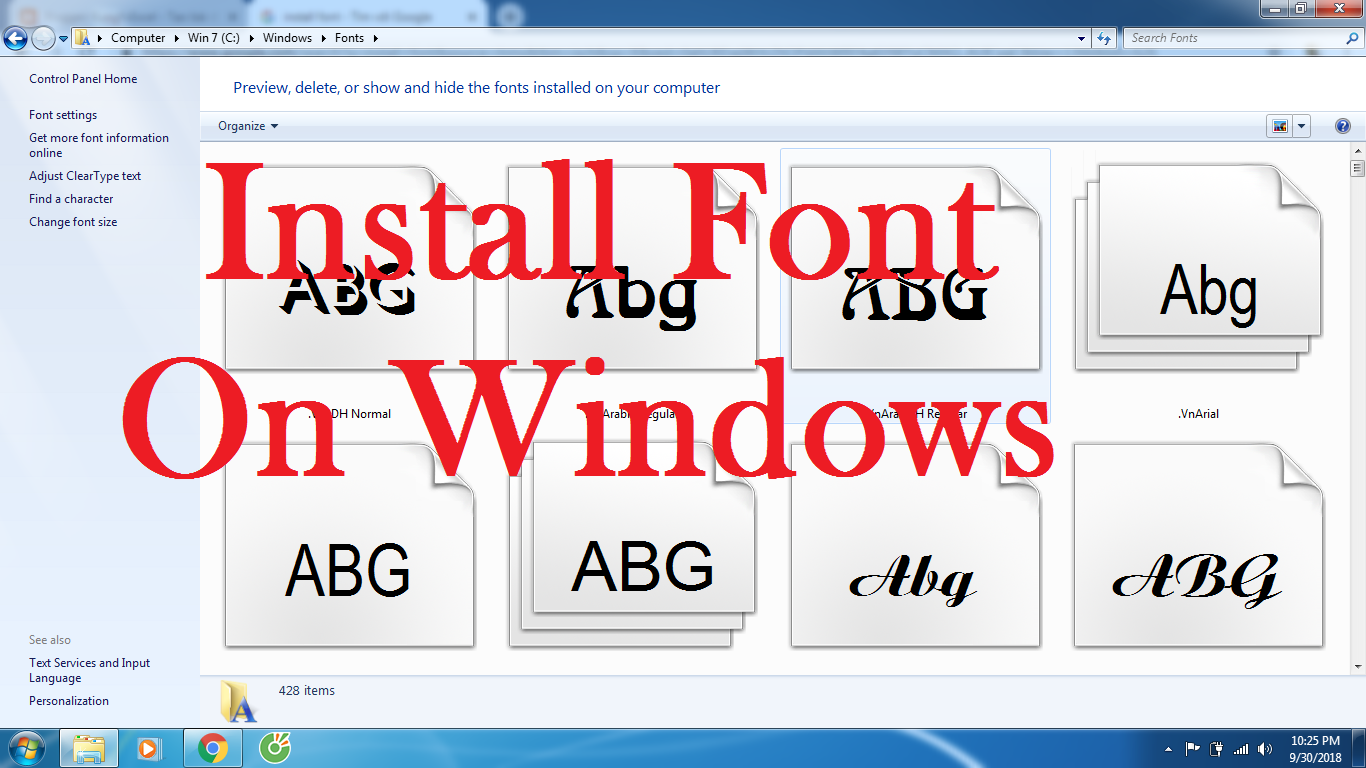Expand the Fonts breadcrumb arrow
The height and width of the screenshot is (768, 1366).
click(x=375, y=38)
